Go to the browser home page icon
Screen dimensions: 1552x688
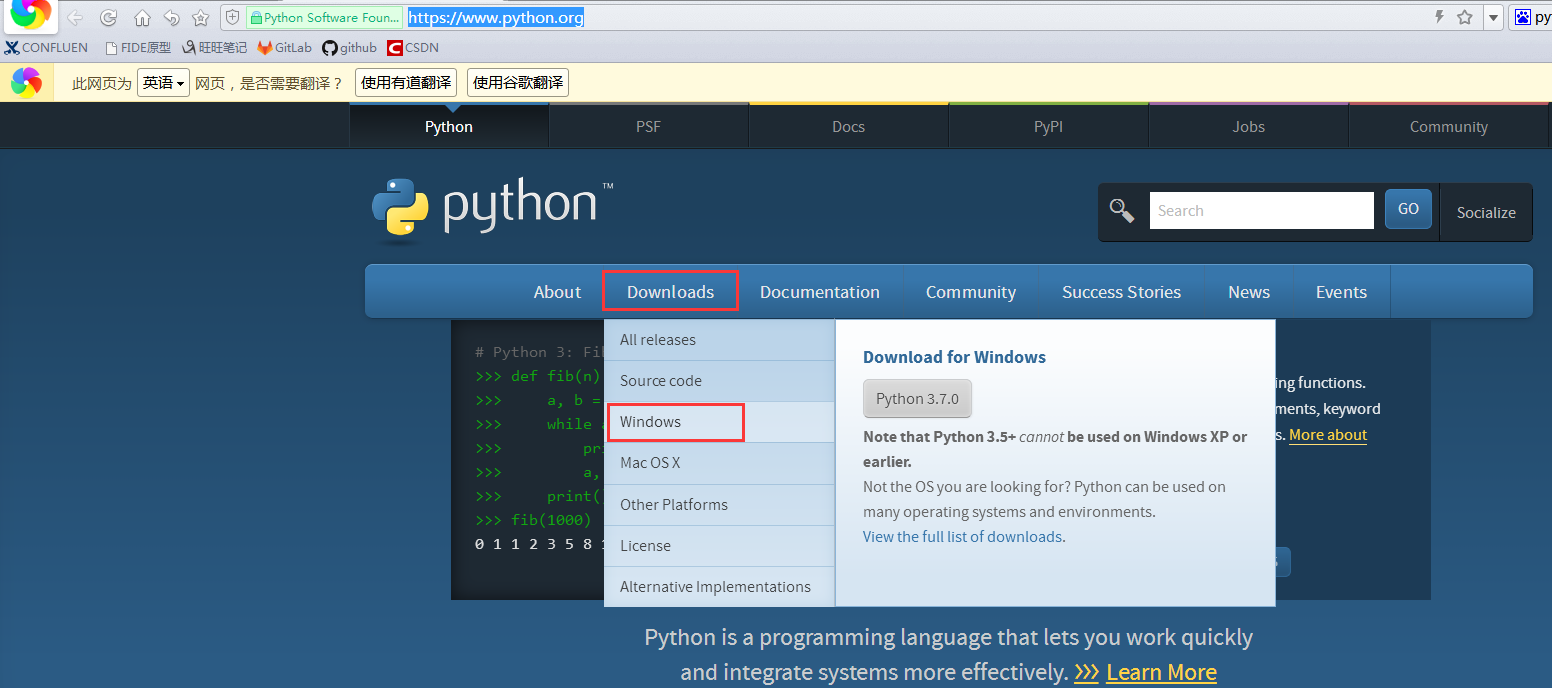142,18
